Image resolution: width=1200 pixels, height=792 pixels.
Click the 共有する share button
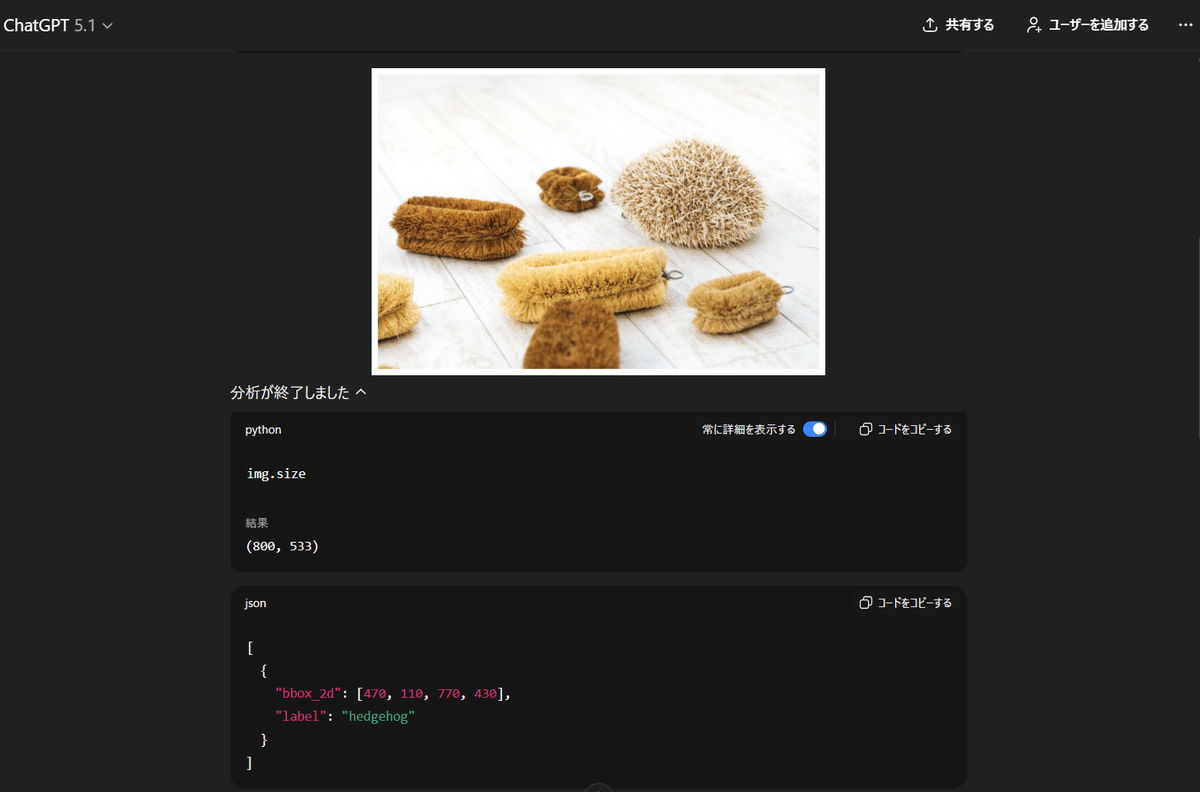pyautogui.click(x=958, y=24)
